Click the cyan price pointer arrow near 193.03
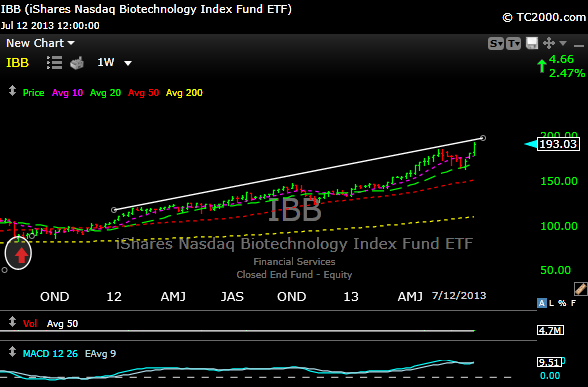The width and height of the screenshot is (588, 387). (x=530, y=144)
